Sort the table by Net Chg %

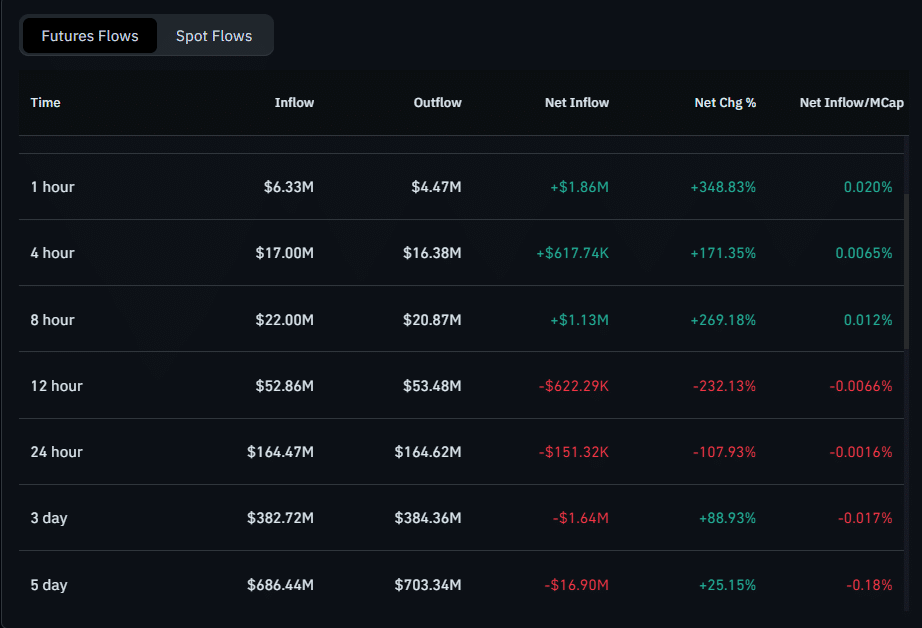pyautogui.click(x=725, y=102)
